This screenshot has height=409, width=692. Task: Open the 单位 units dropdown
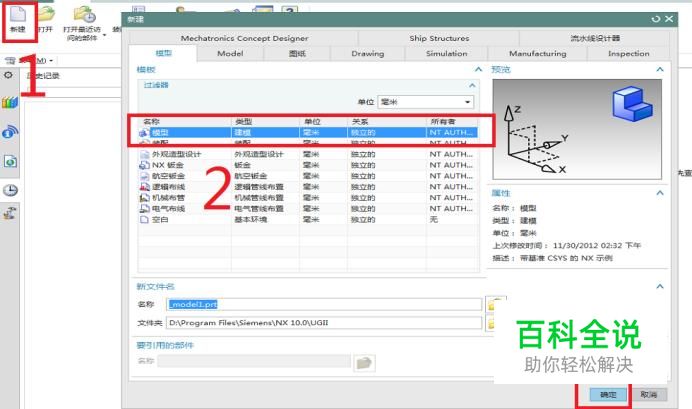point(425,102)
